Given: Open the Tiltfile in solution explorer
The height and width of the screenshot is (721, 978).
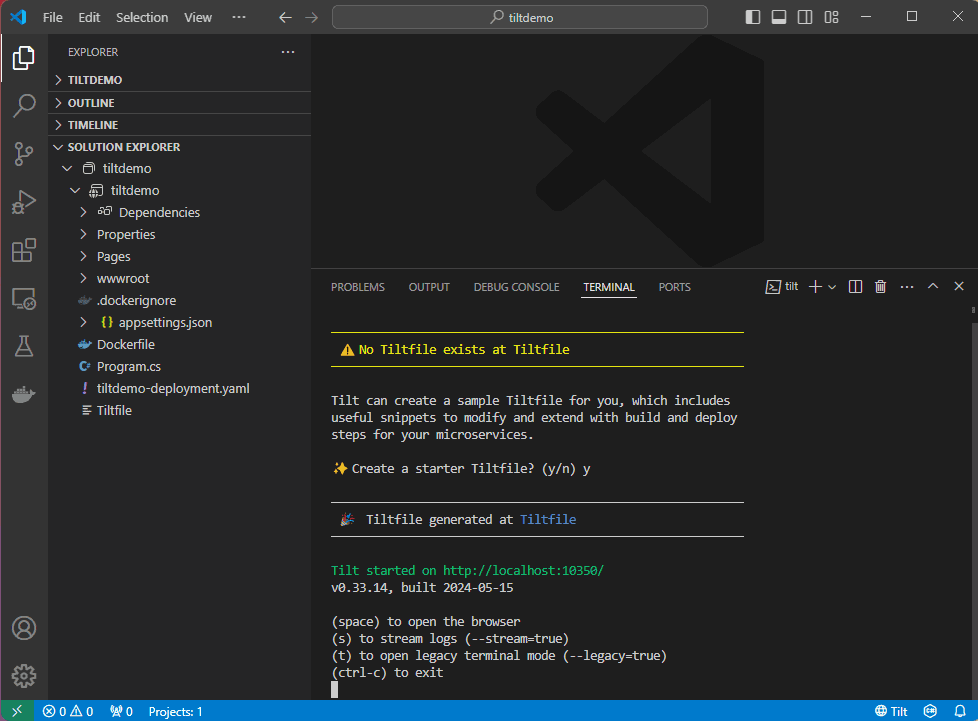Looking at the screenshot, I should click(114, 410).
